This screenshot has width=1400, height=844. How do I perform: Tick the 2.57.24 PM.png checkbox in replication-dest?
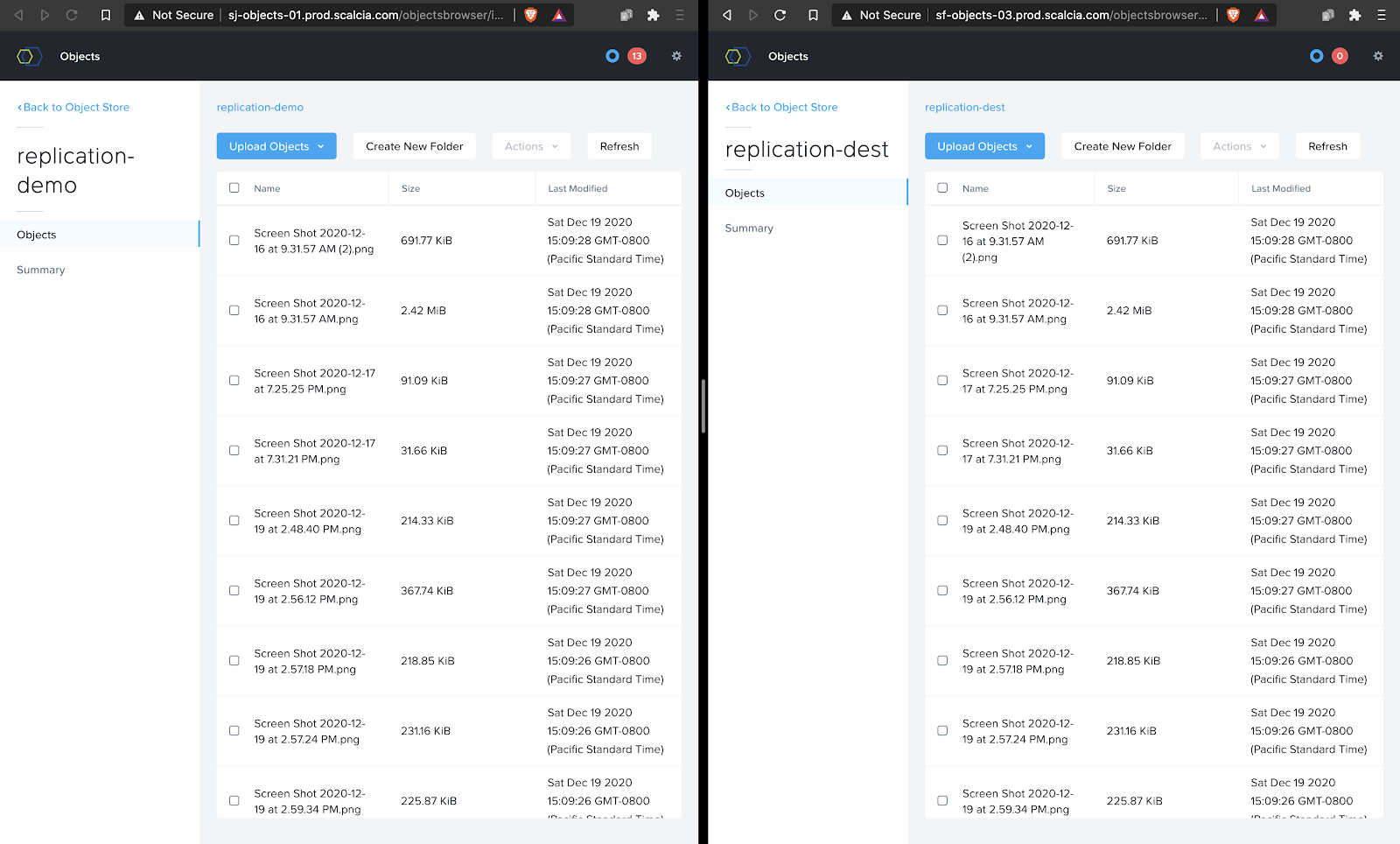click(942, 730)
